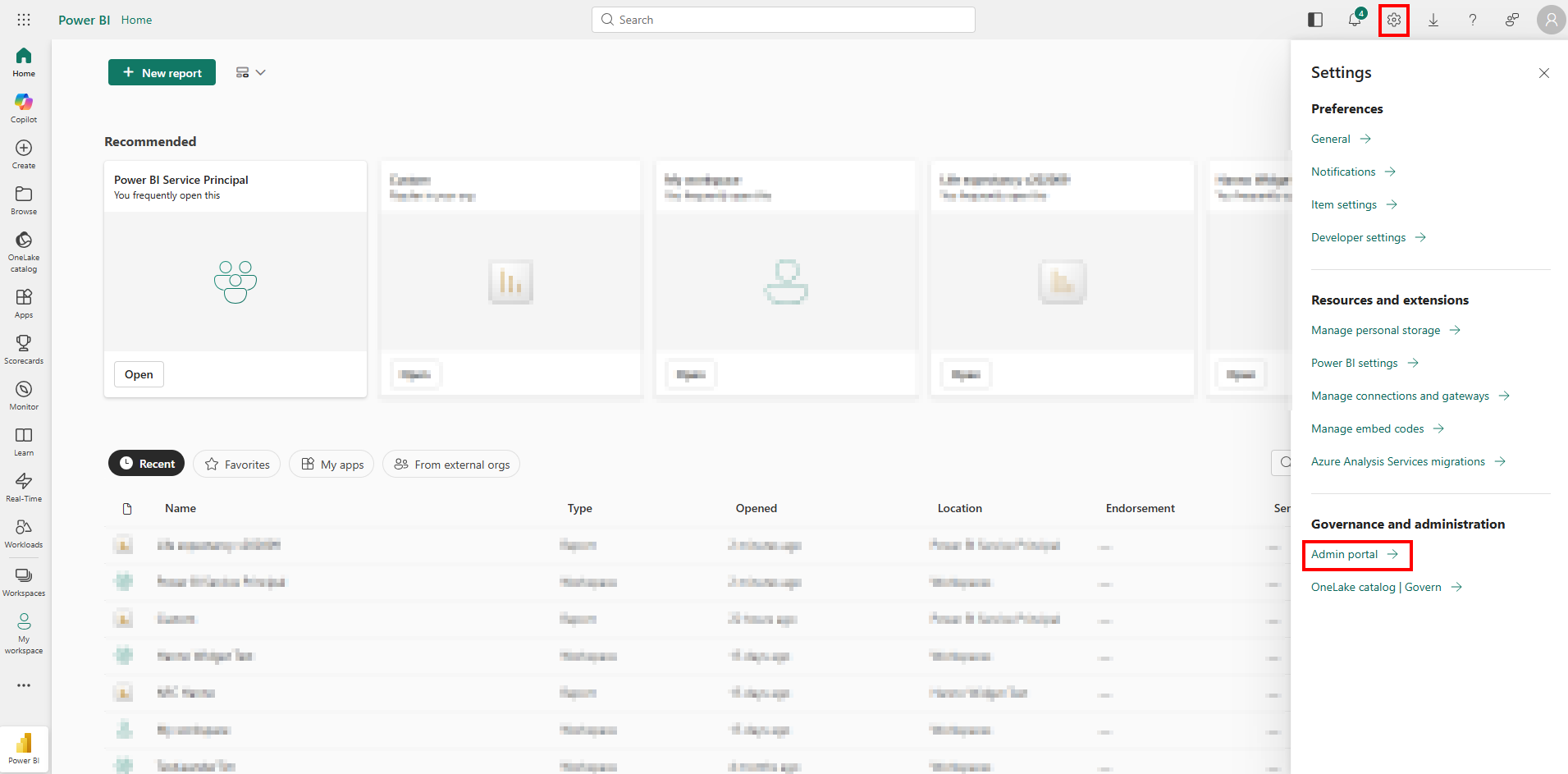This screenshot has height=774, width=1568.
Task: Close the Settings panel
Action: pyautogui.click(x=1543, y=73)
